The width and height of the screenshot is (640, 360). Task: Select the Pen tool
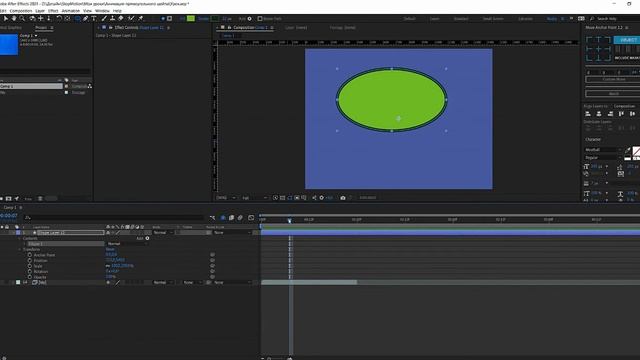pyautogui.click(x=85, y=18)
